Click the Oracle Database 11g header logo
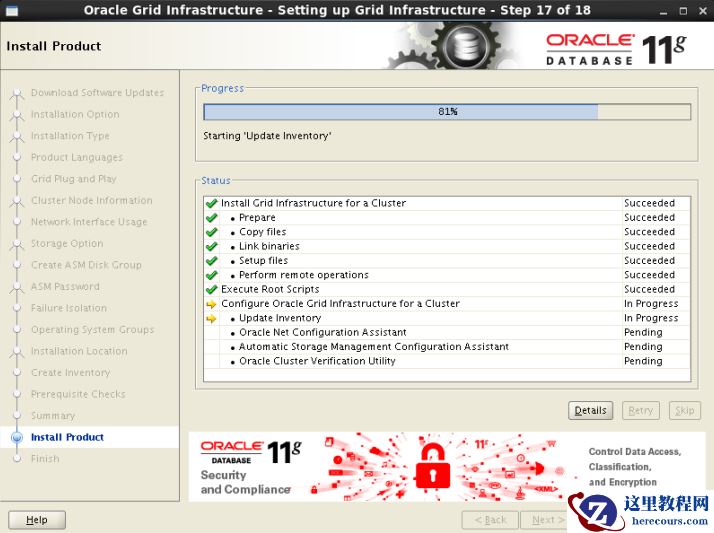714x533 pixels. click(x=616, y=49)
